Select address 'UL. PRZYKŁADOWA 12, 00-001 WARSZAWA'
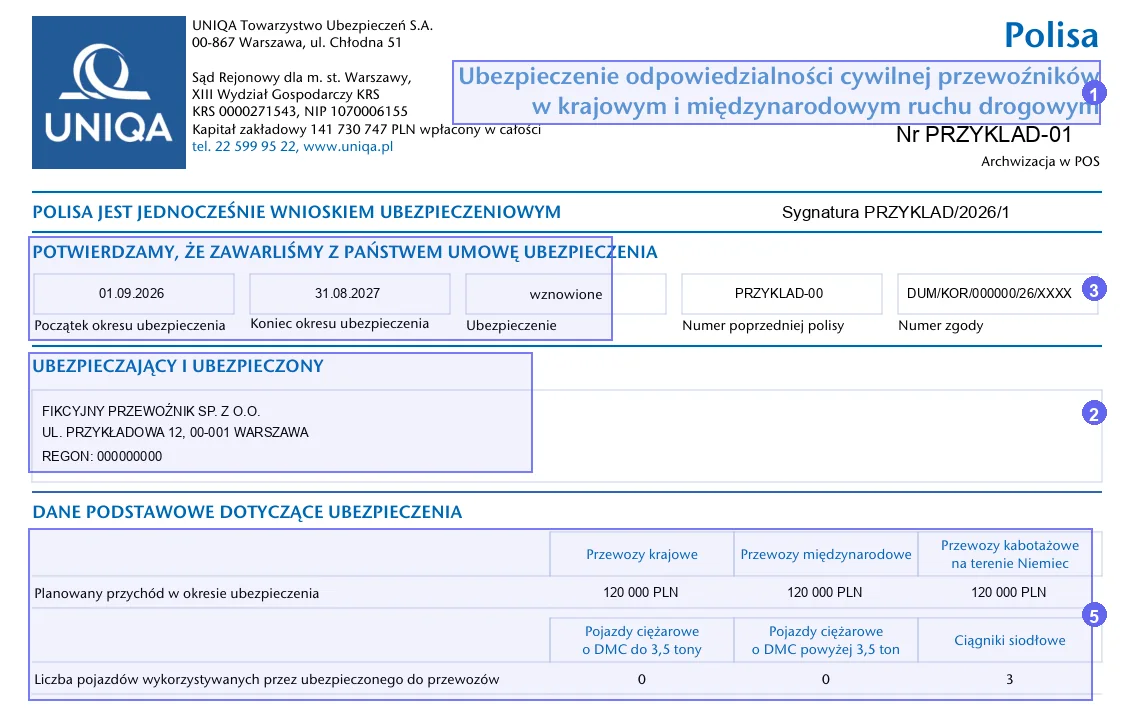This screenshot has width=1134, height=728. point(175,432)
